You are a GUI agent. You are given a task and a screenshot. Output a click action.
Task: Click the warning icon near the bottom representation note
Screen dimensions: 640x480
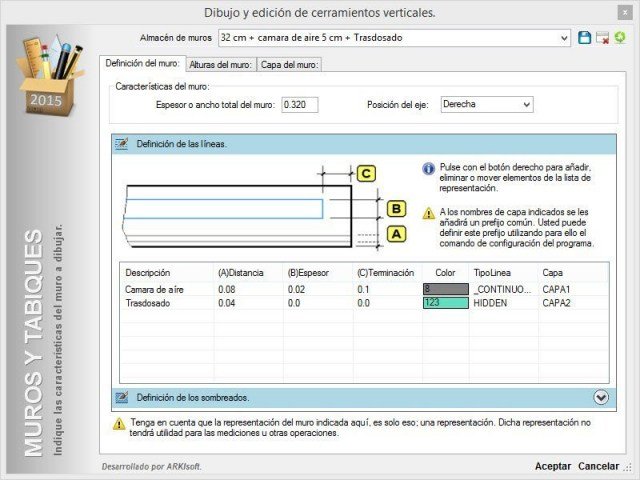119,424
